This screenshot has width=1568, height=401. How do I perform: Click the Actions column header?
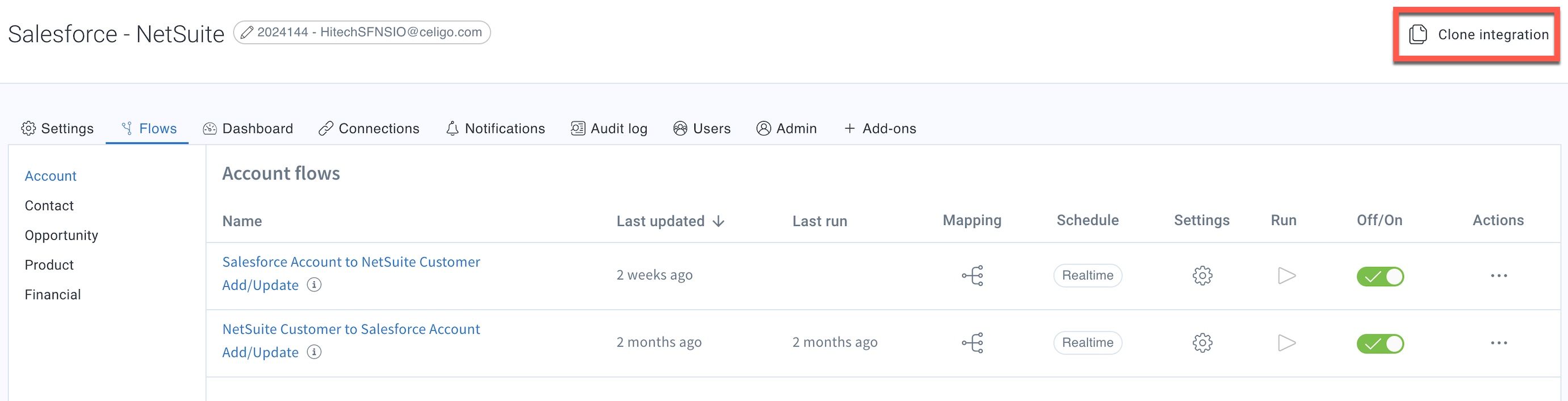click(x=1498, y=220)
